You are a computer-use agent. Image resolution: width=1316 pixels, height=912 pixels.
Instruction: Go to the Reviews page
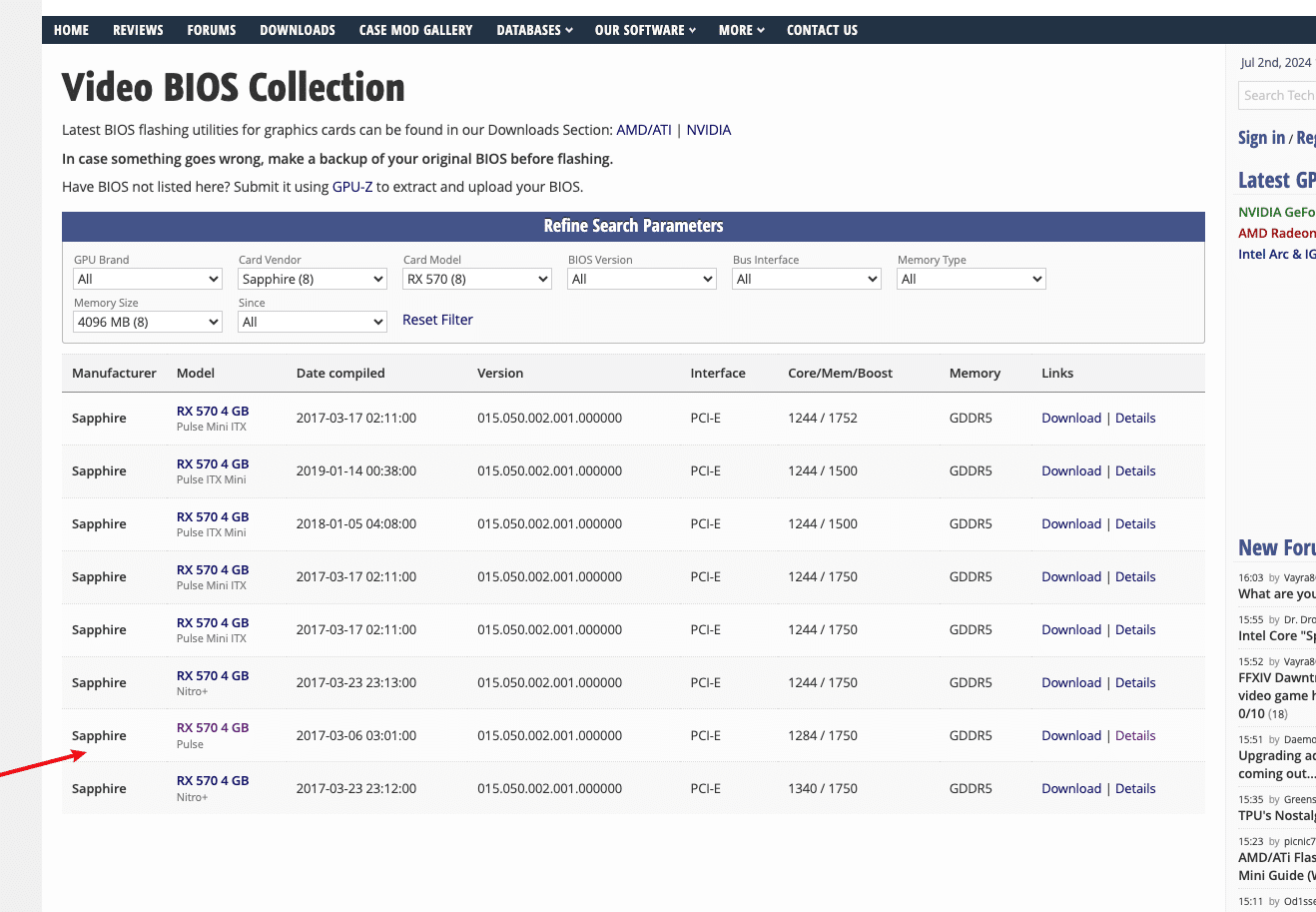tap(138, 30)
